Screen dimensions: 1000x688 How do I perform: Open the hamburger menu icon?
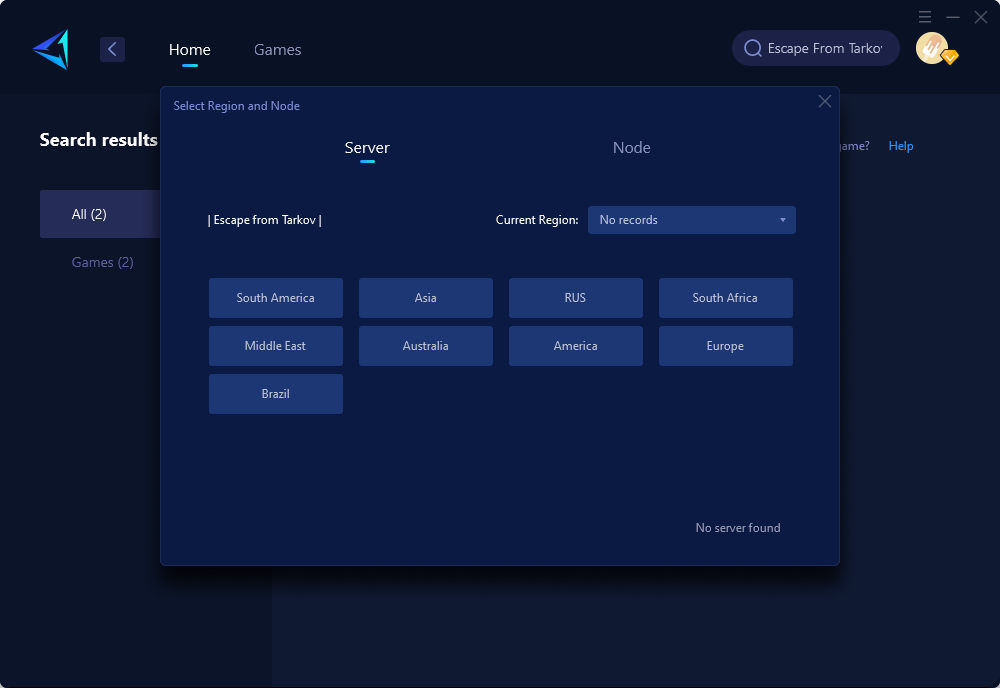[925, 17]
